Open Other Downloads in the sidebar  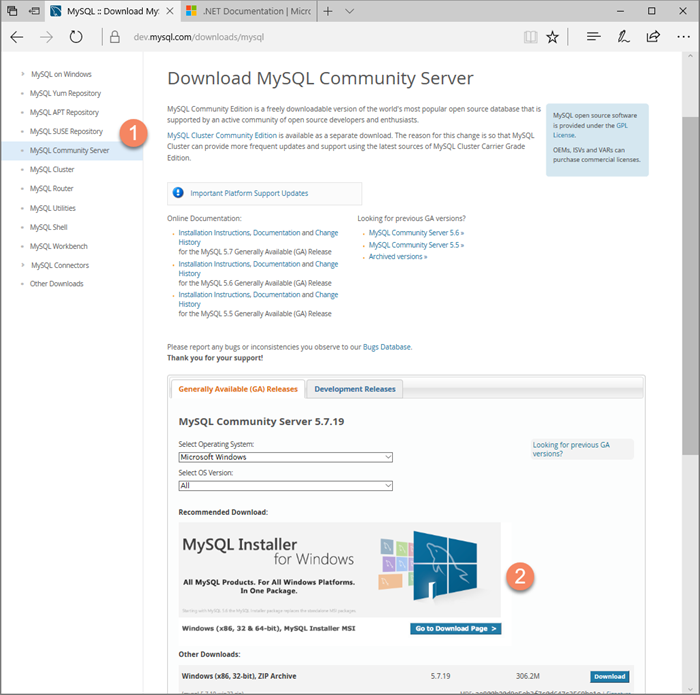point(56,283)
